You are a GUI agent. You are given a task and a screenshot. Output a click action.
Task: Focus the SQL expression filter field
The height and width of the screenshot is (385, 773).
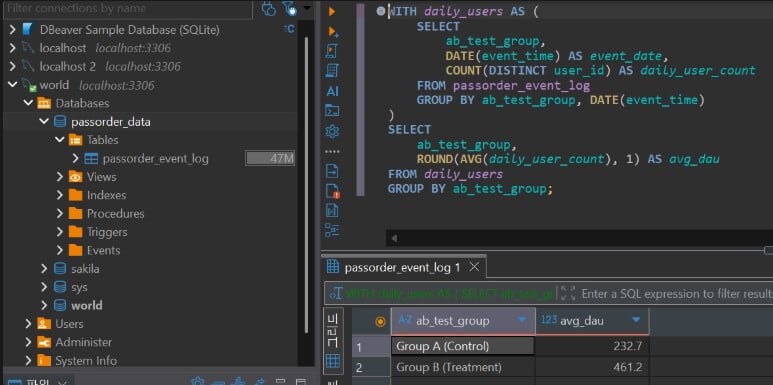[676, 294]
